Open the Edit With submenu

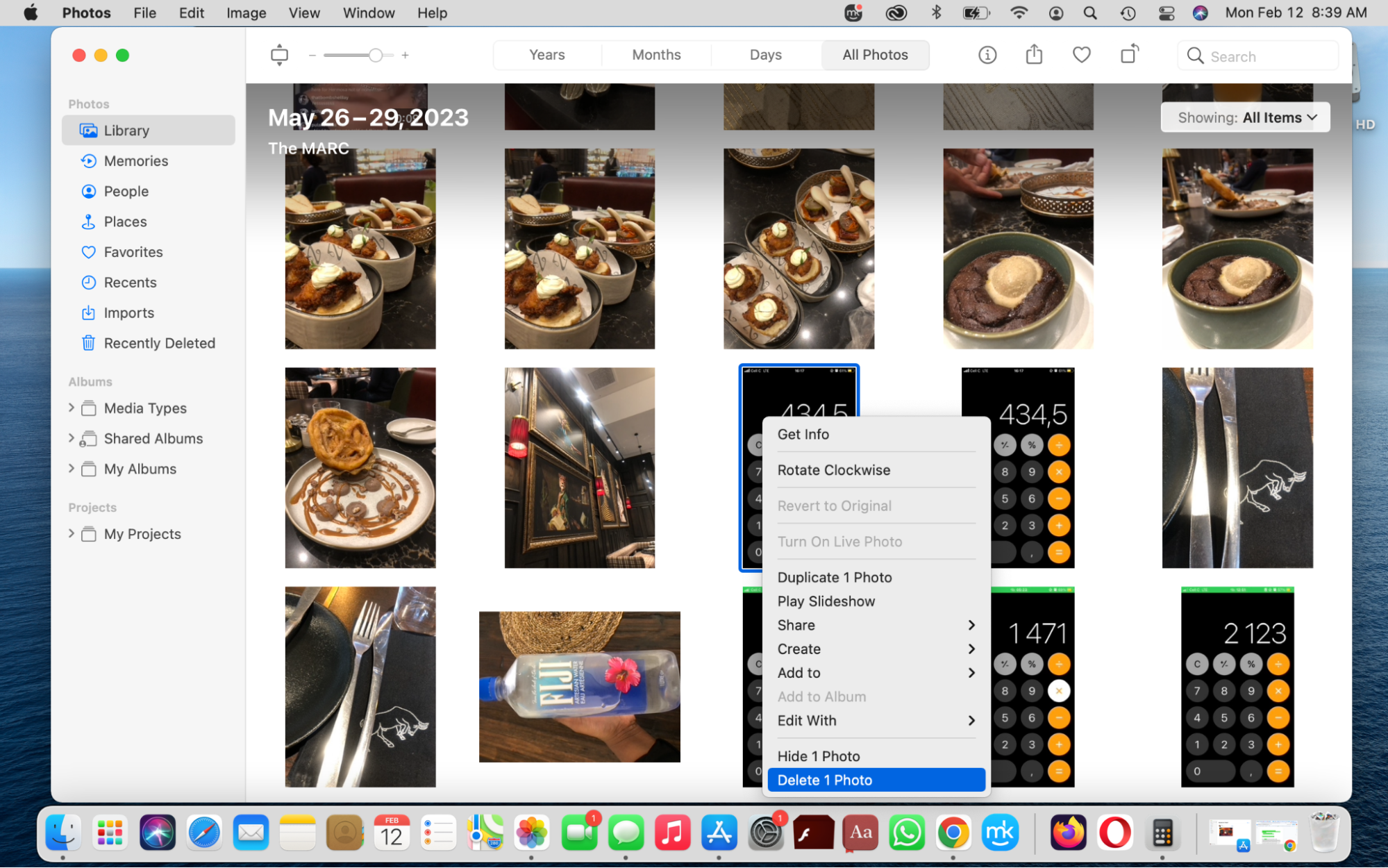(876, 721)
